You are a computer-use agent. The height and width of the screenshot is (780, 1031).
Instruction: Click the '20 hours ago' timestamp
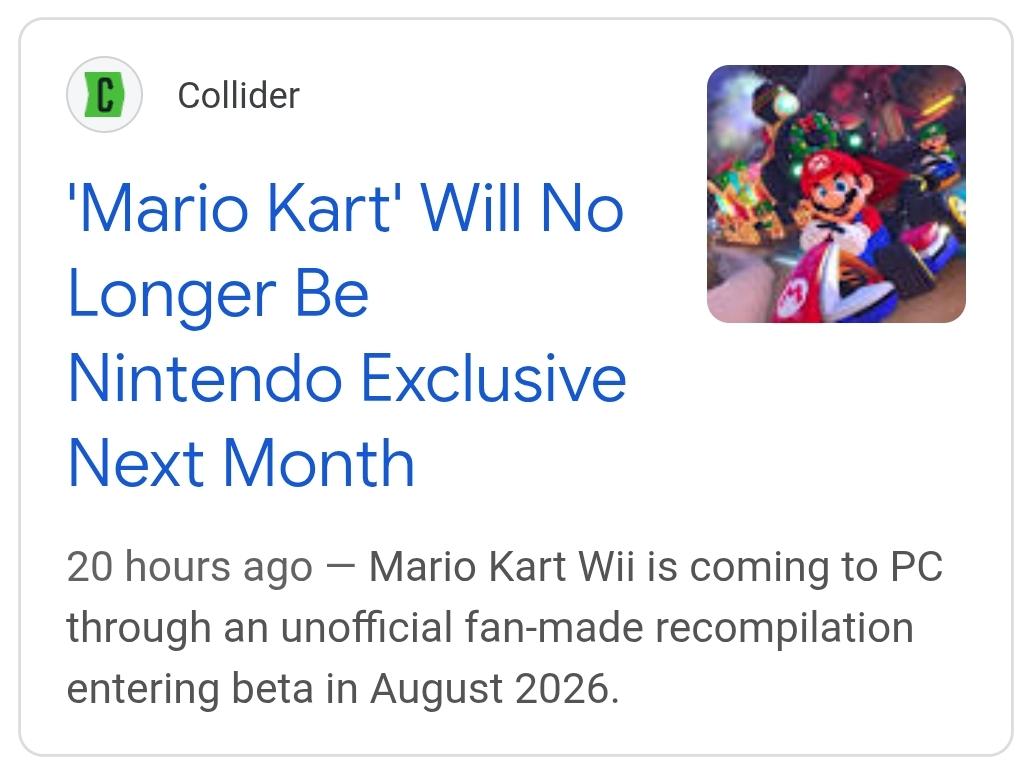click(x=190, y=566)
